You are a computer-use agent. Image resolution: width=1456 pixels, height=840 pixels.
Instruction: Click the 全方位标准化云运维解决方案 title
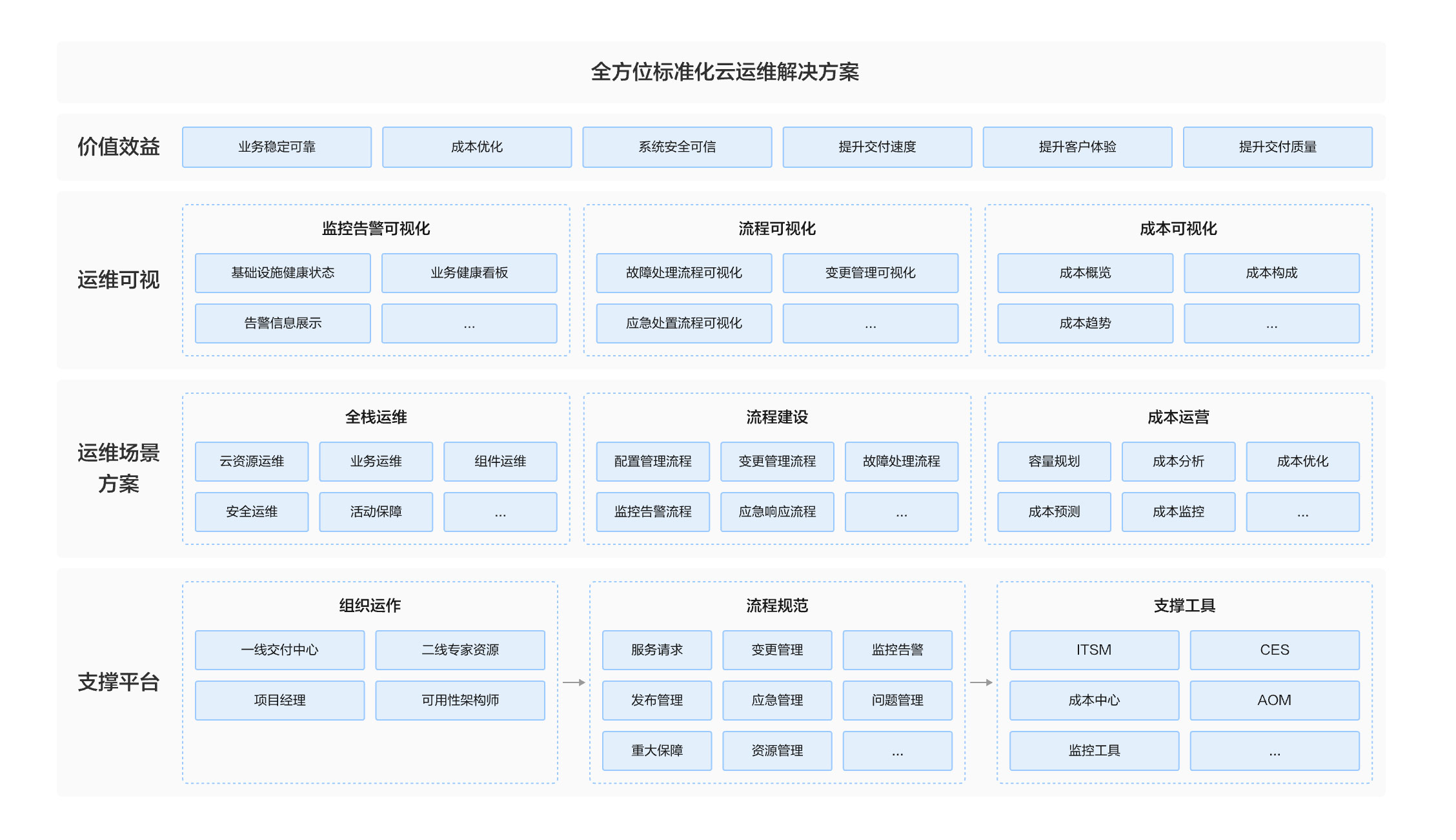point(725,72)
